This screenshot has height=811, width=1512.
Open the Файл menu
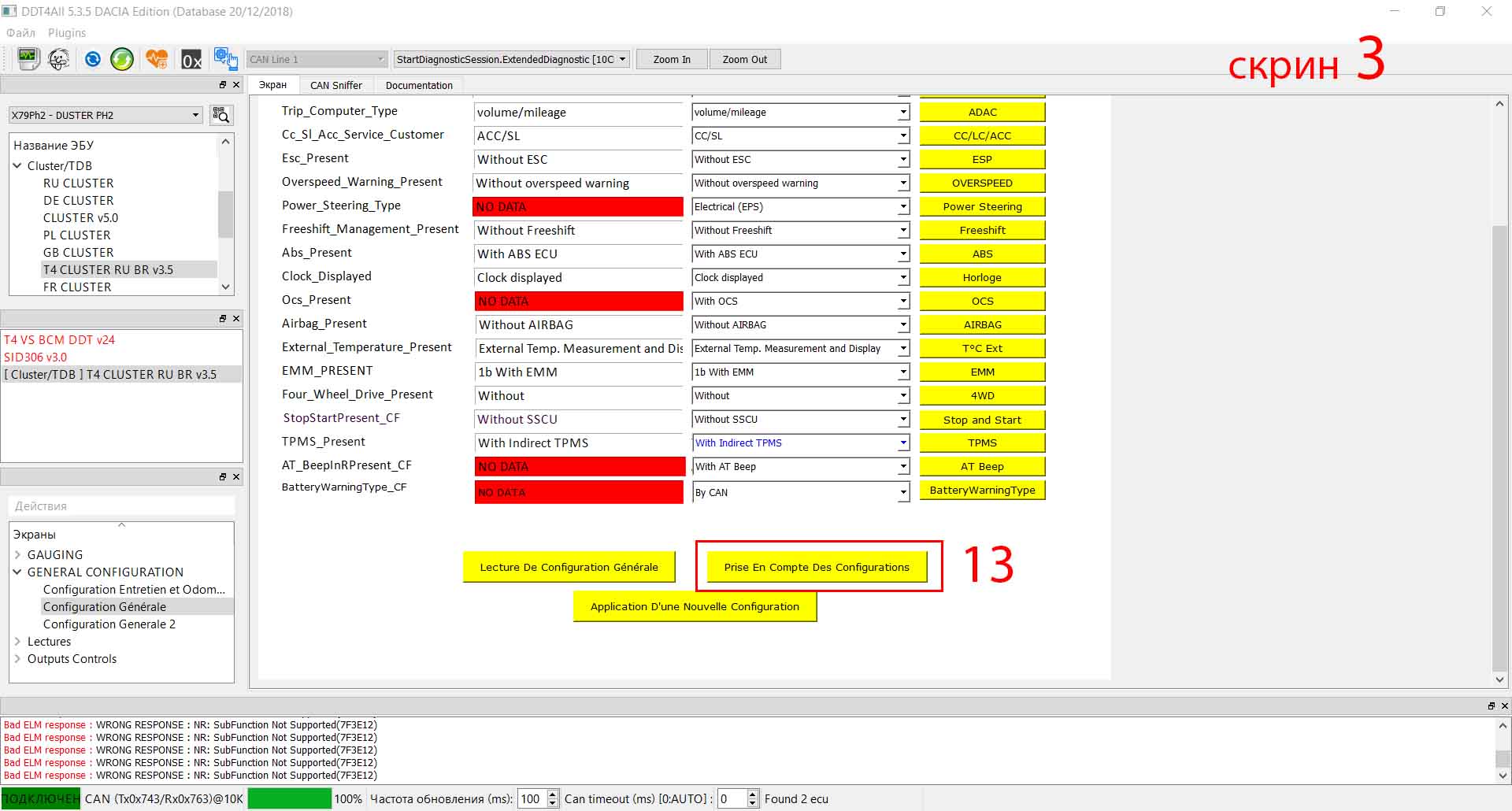click(x=21, y=33)
